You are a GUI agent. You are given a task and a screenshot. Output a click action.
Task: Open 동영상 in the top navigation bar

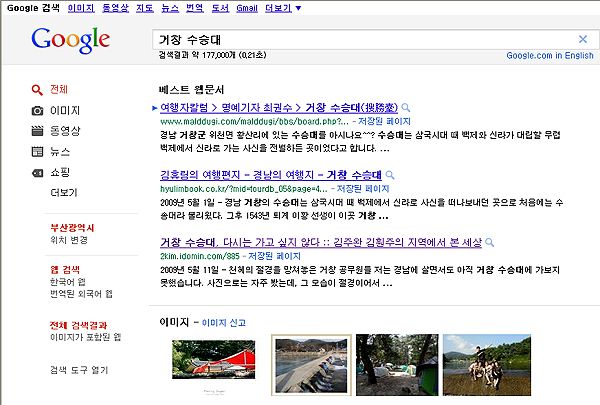(115, 8)
